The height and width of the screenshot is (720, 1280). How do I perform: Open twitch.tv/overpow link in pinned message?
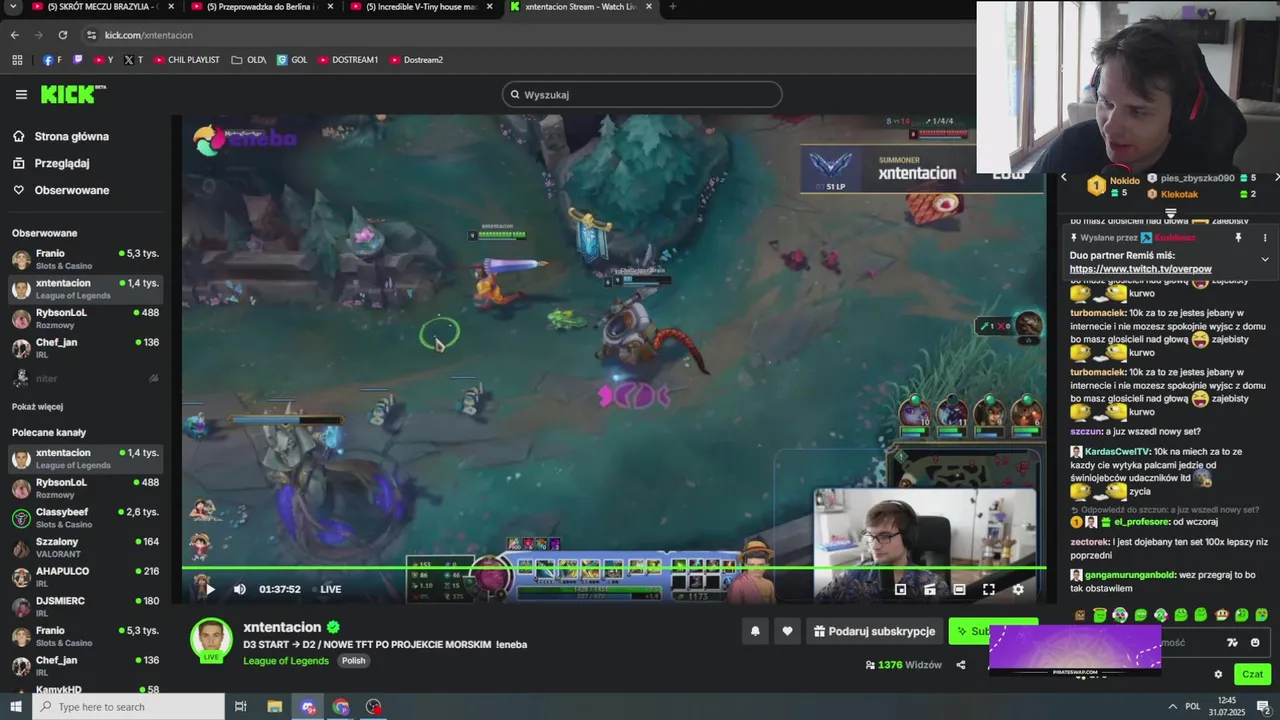1140,269
